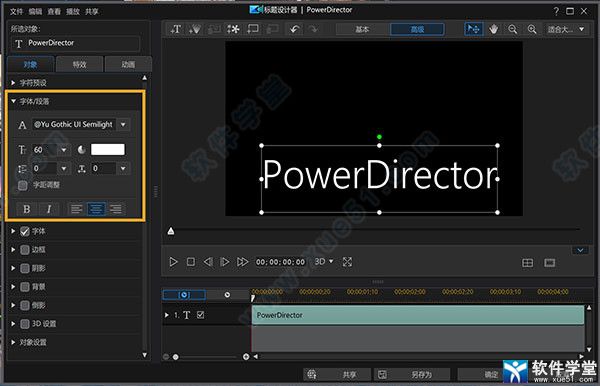Open the 文件 menu
Screen dimensions: 600x386
[x=16, y=11]
